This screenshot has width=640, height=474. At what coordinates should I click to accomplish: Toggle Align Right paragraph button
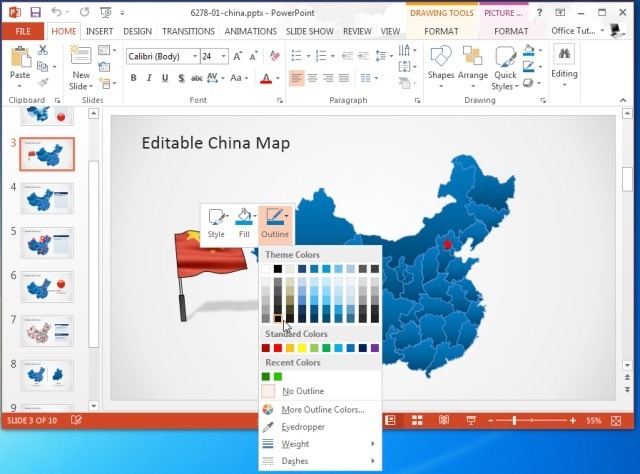[328, 78]
